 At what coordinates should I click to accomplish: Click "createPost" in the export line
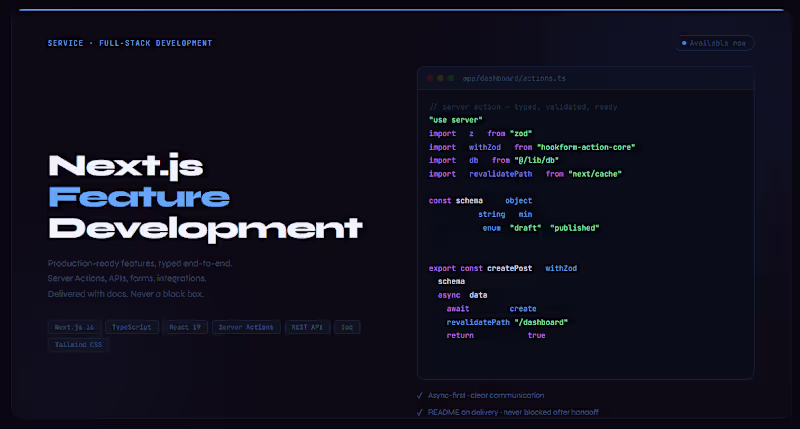click(510, 268)
